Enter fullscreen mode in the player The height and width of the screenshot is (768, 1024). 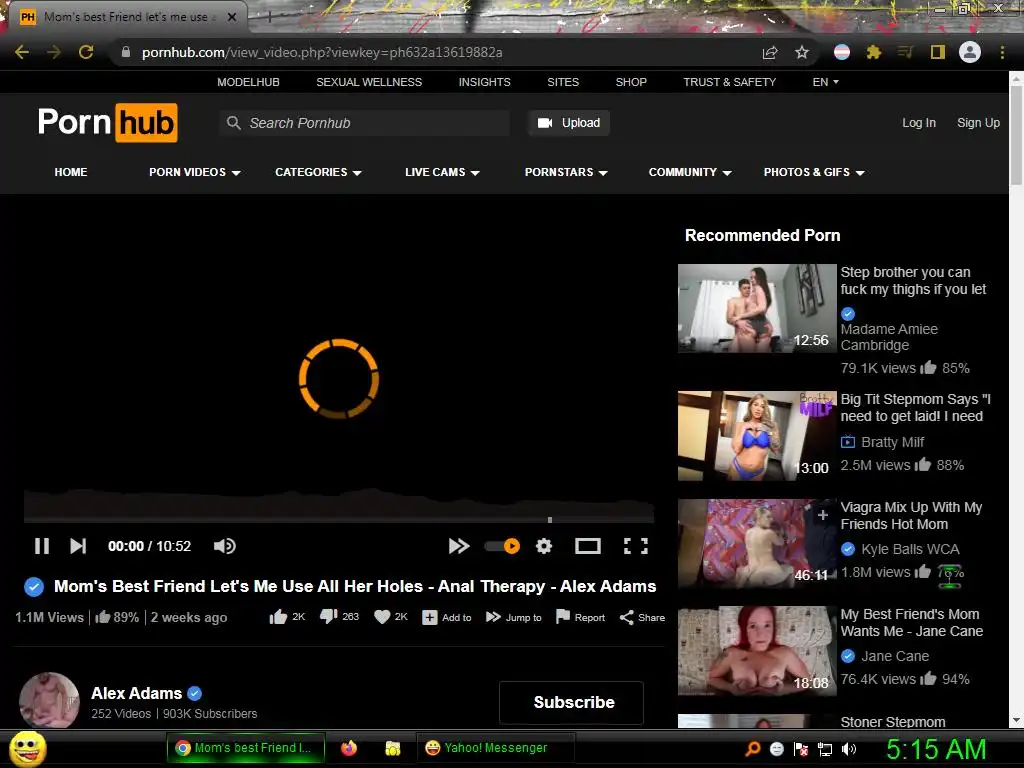click(635, 546)
